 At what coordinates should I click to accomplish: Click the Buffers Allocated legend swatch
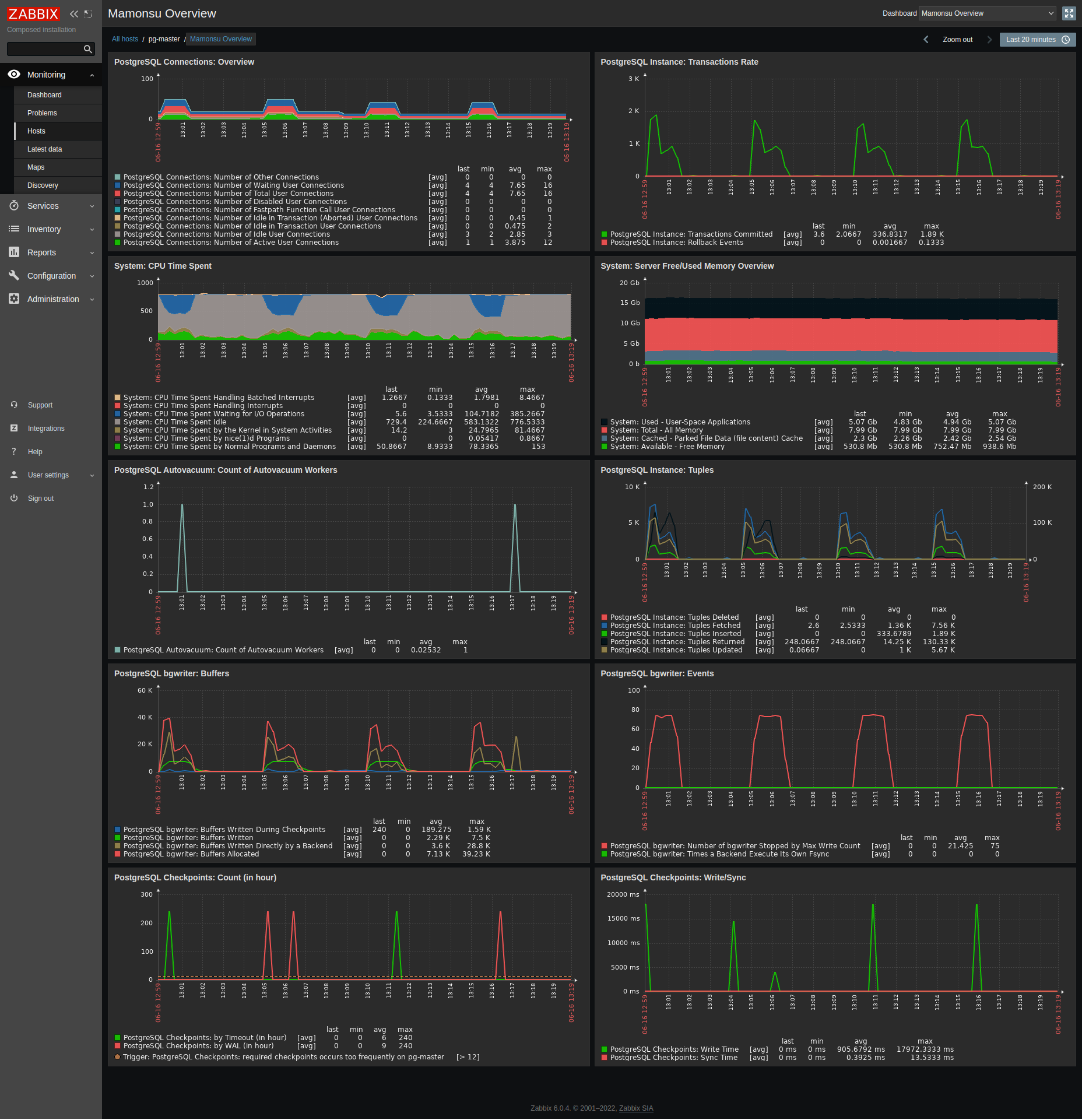pyautogui.click(x=117, y=854)
